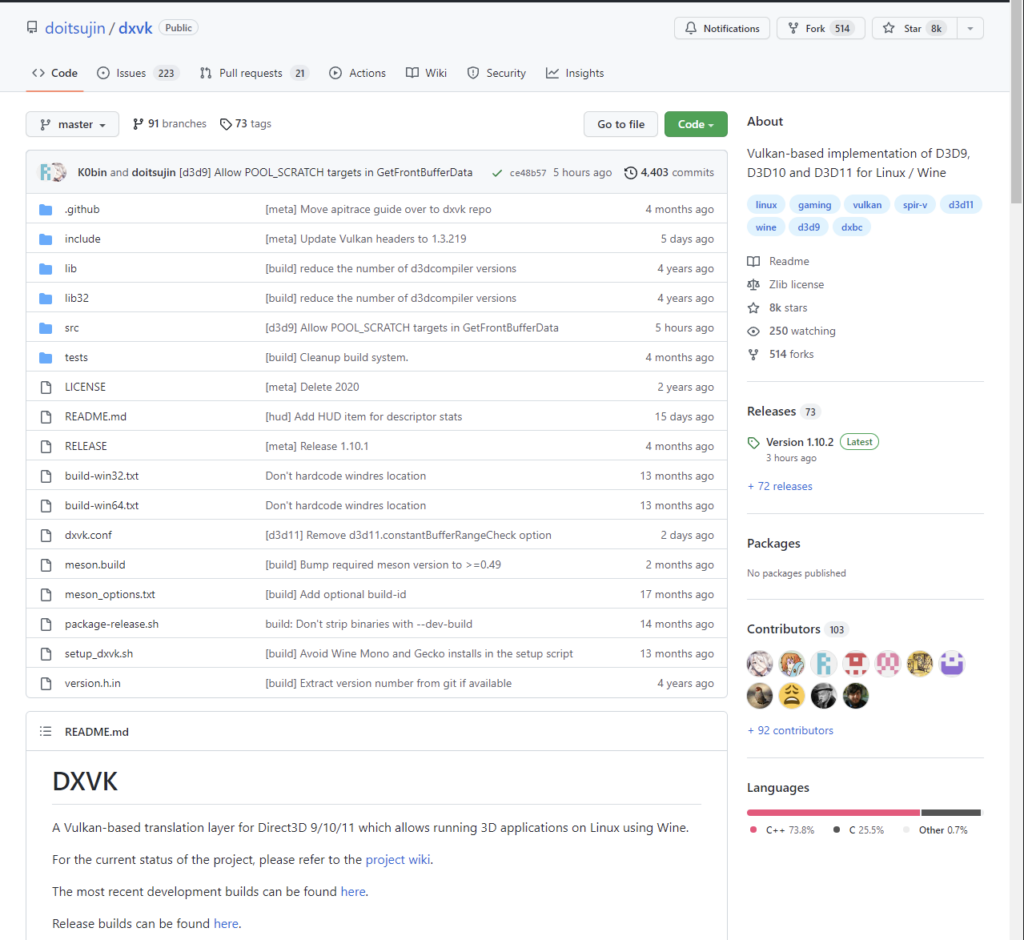Click the Fork icon button
This screenshot has height=940, width=1024.
tap(793, 28)
